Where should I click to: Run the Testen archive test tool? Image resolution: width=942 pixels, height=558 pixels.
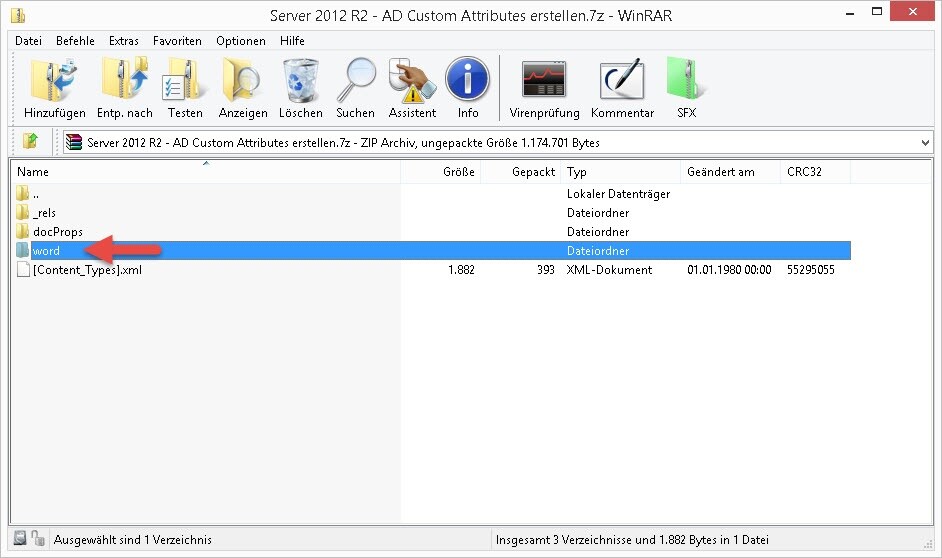pyautogui.click(x=185, y=82)
